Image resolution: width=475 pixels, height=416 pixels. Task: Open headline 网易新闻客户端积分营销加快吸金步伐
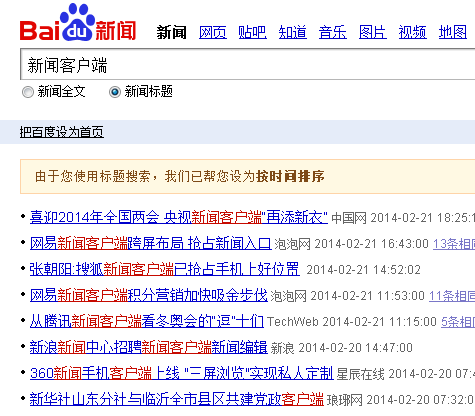pyautogui.click(x=149, y=295)
